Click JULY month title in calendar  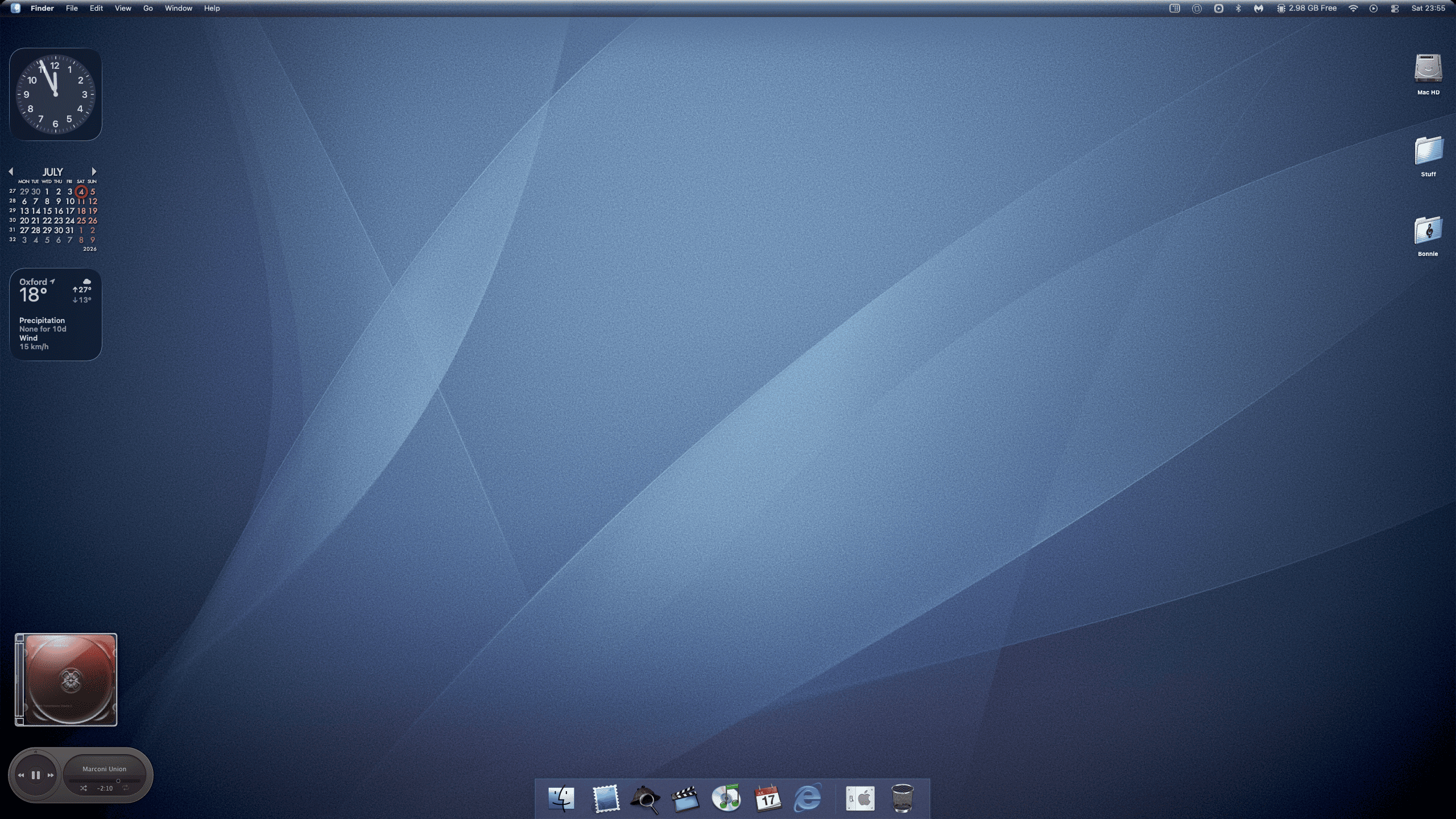(52, 172)
